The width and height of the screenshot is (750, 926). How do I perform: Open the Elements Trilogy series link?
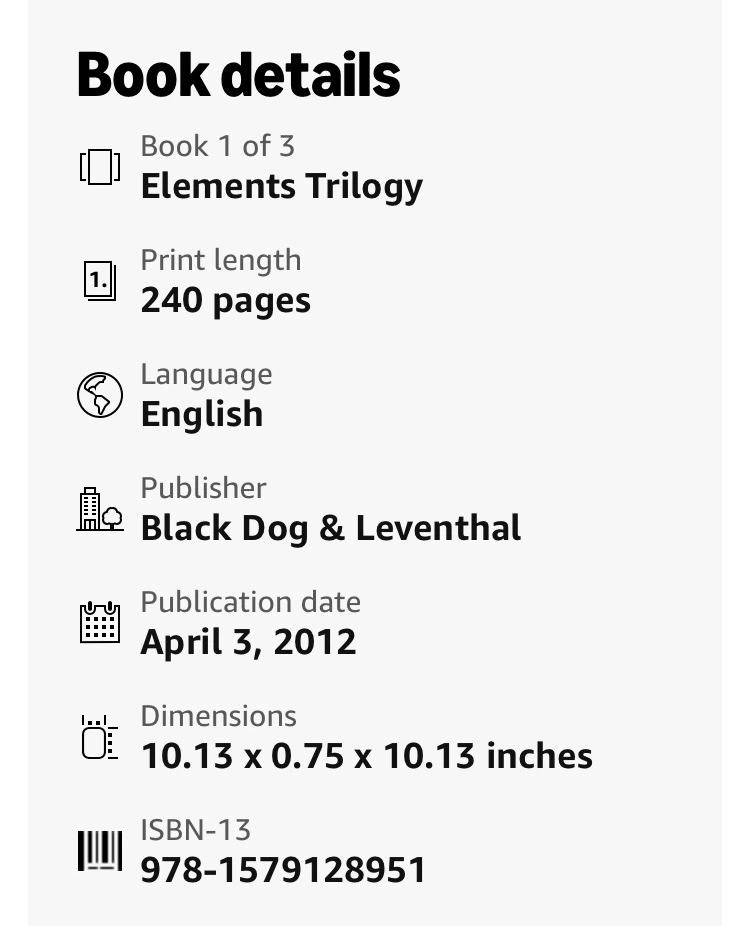click(x=282, y=187)
